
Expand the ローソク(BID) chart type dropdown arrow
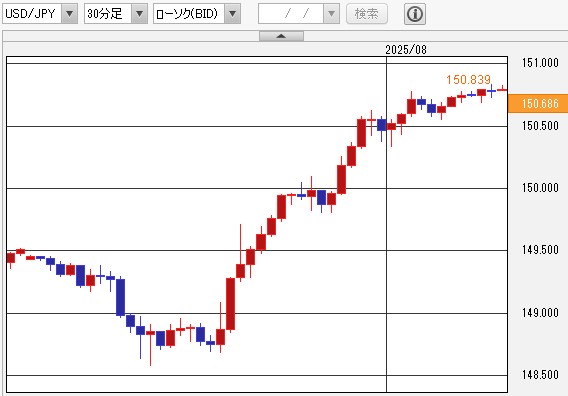(x=233, y=14)
